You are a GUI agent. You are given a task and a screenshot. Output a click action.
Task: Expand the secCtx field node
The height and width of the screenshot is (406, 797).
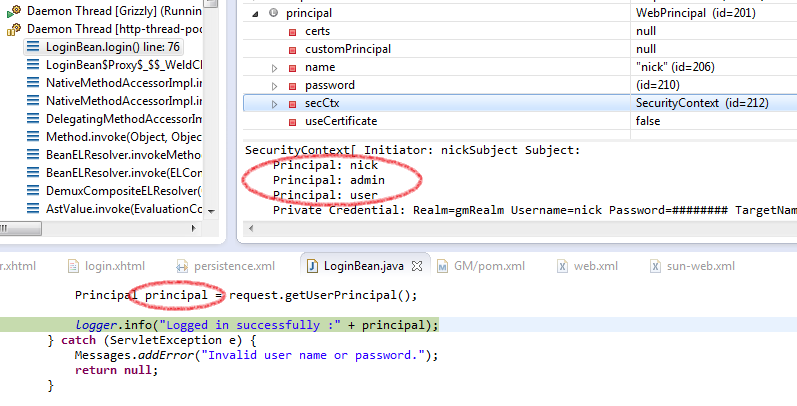274,104
